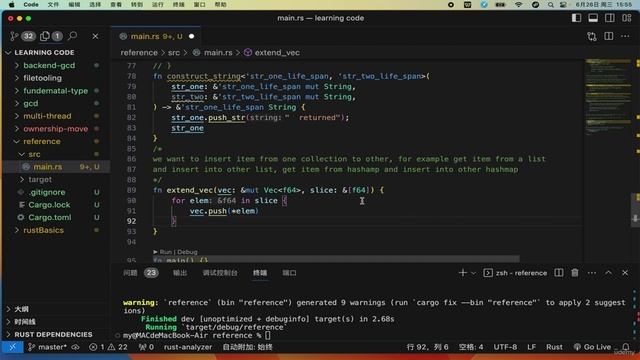Viewport: 640px width, 360px height.
Task: Click the Go Live button
Action: point(592,347)
